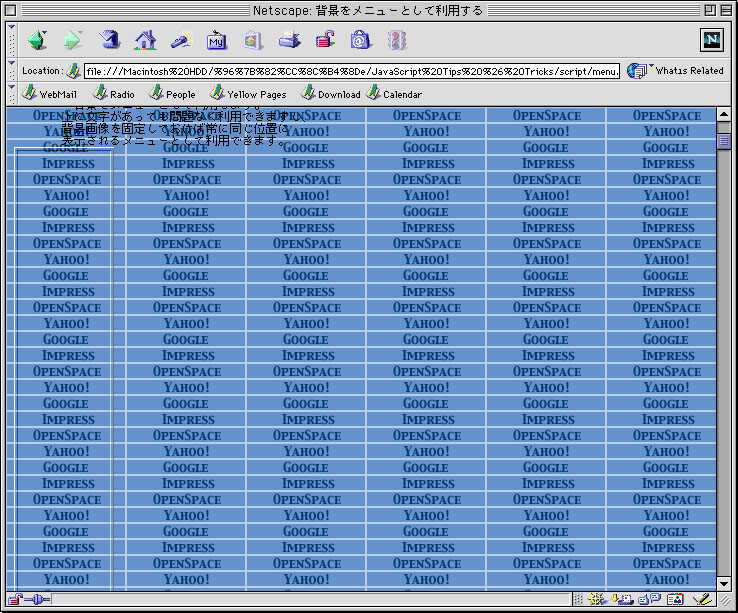Open the My Netscape icon
738x613 pixels.
tap(217, 41)
